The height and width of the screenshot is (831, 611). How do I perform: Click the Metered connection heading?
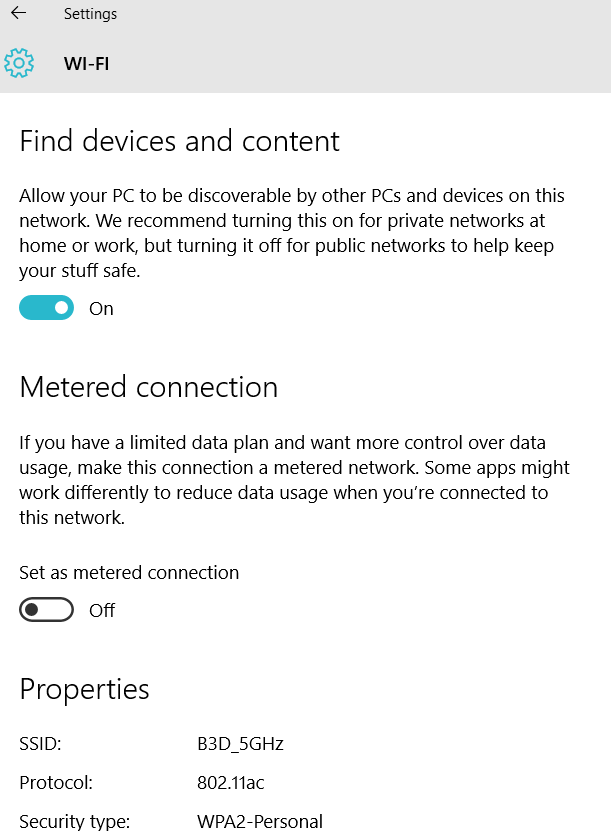(148, 387)
